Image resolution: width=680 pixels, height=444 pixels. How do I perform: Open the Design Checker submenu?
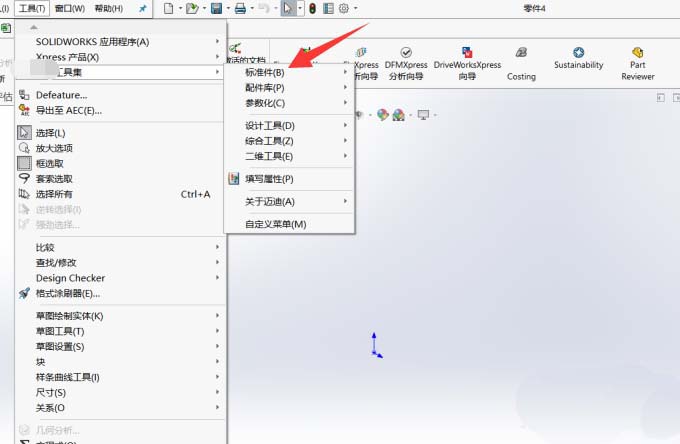(x=121, y=278)
